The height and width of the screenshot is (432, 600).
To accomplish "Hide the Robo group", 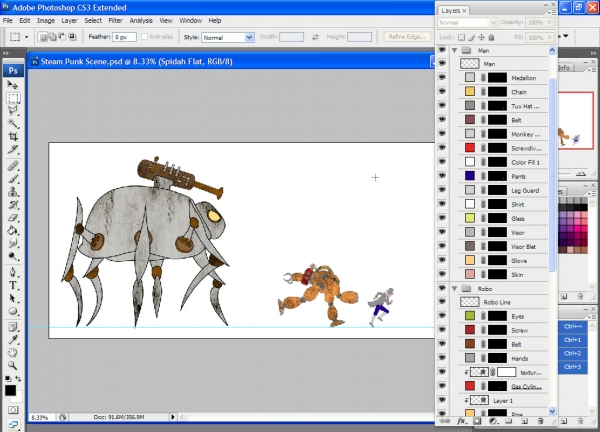I will 442,288.
